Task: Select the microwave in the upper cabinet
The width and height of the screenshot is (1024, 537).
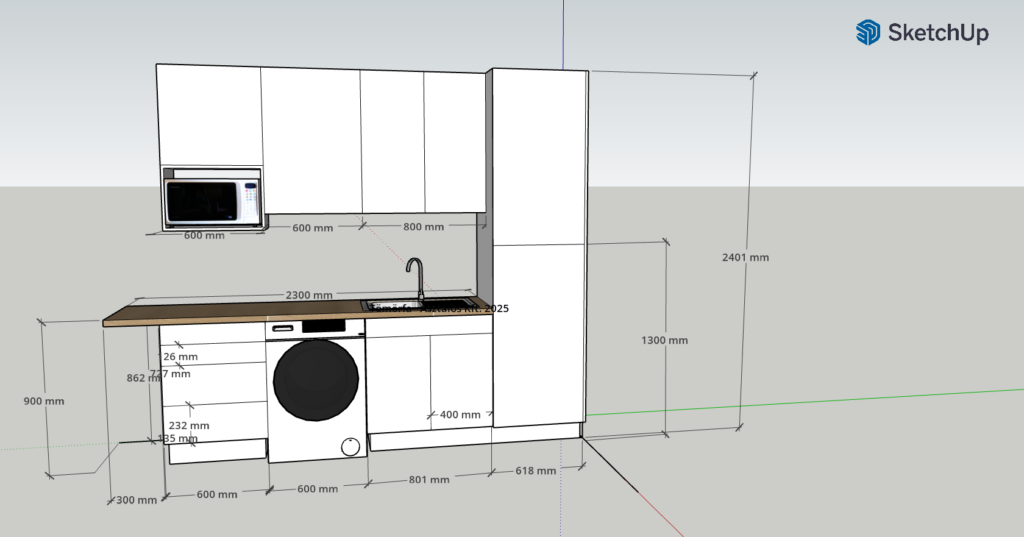Action: point(212,202)
